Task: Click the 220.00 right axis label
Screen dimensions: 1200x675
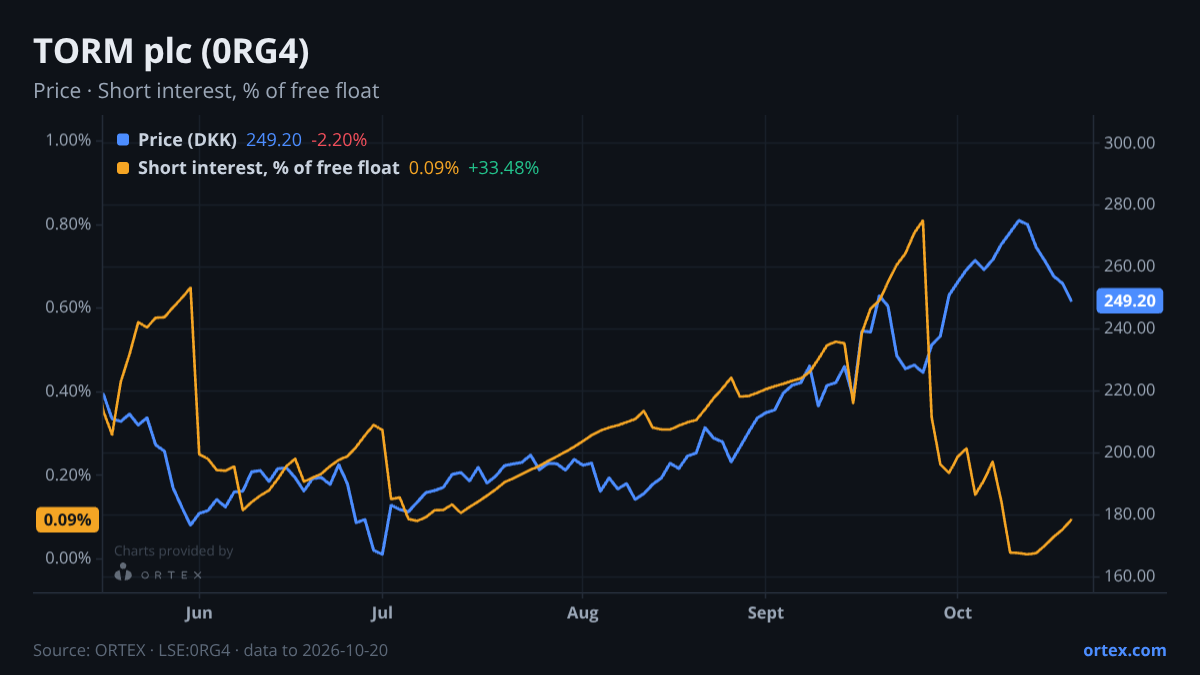Action: [x=1131, y=391]
